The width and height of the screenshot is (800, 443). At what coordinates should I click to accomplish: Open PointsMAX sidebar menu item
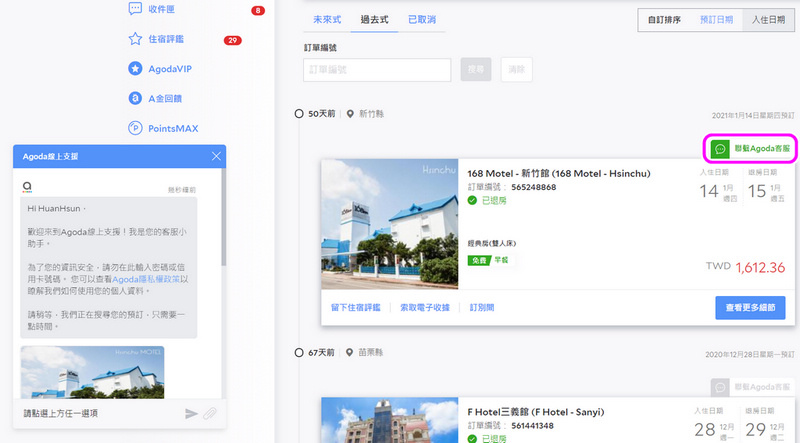point(173,129)
